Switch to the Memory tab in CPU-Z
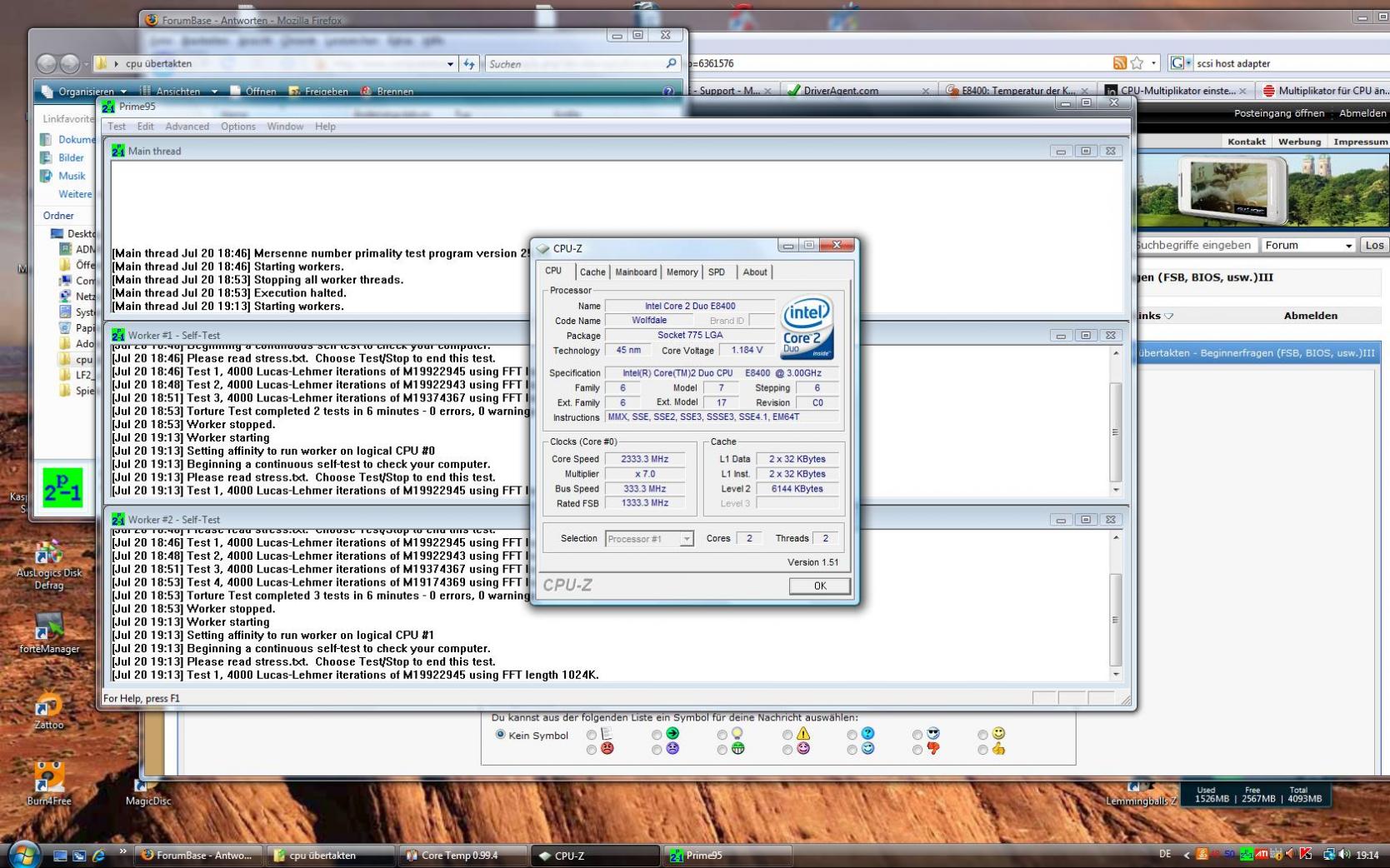Viewport: 1390px width, 868px height. click(682, 272)
